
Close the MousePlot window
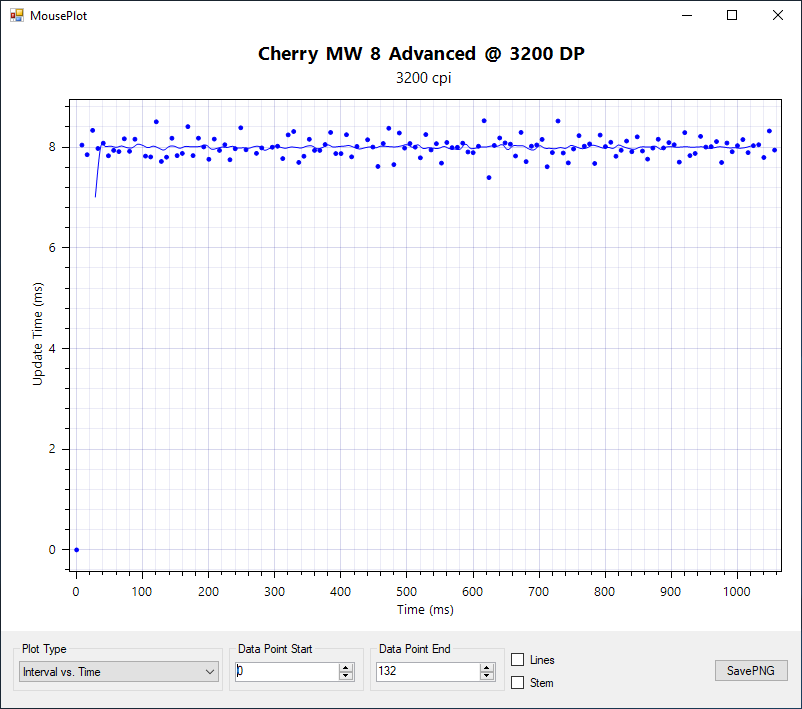pos(777,15)
